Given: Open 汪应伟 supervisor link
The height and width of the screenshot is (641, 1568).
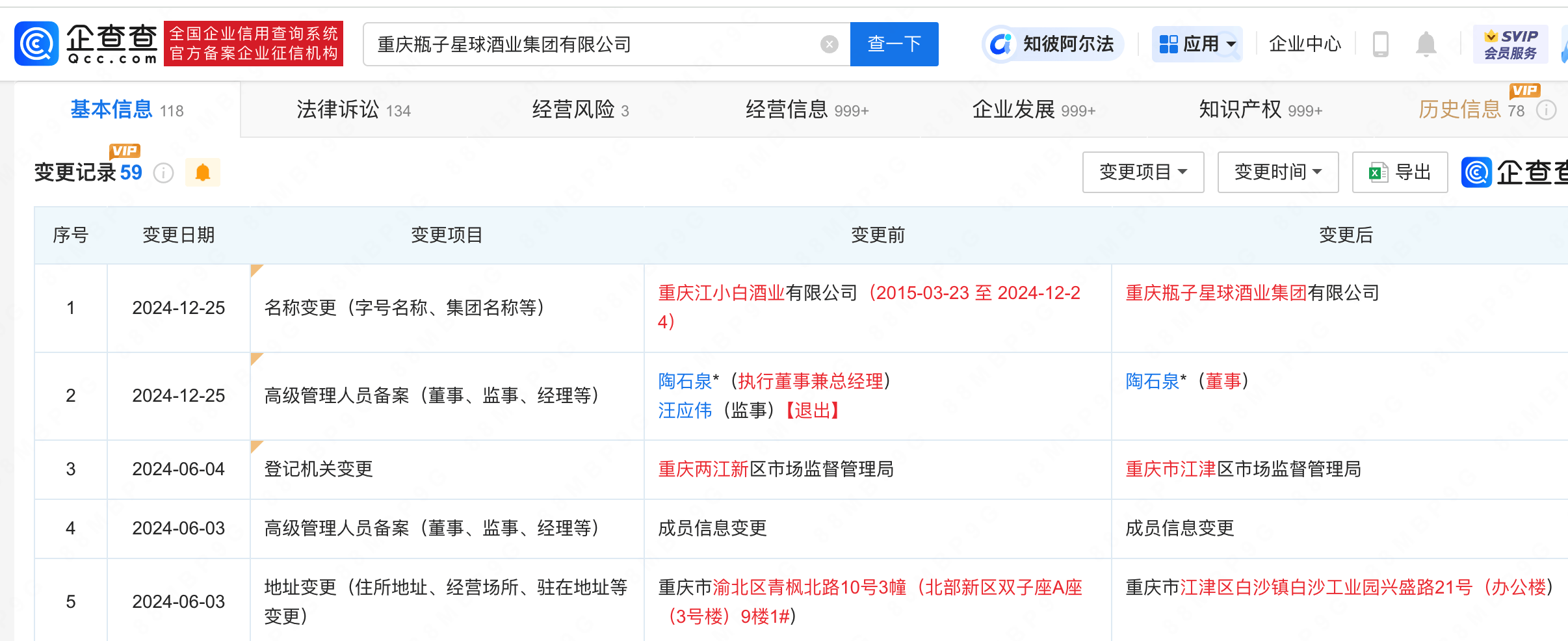Looking at the screenshot, I should point(685,410).
